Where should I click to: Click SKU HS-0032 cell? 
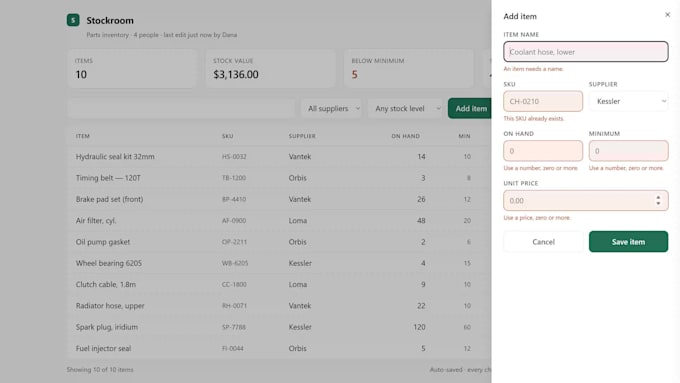coord(234,157)
